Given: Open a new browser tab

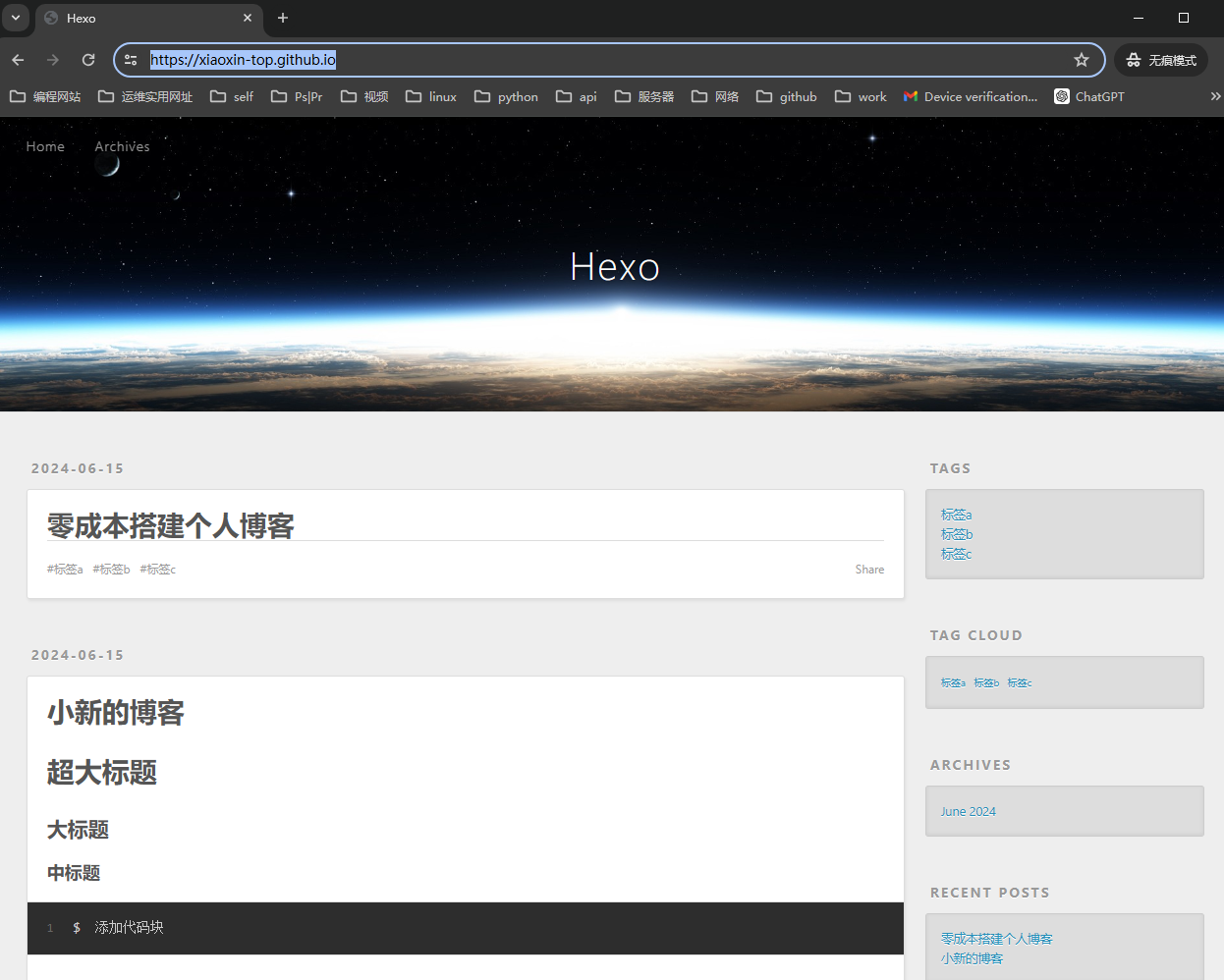Looking at the screenshot, I should pos(283,18).
